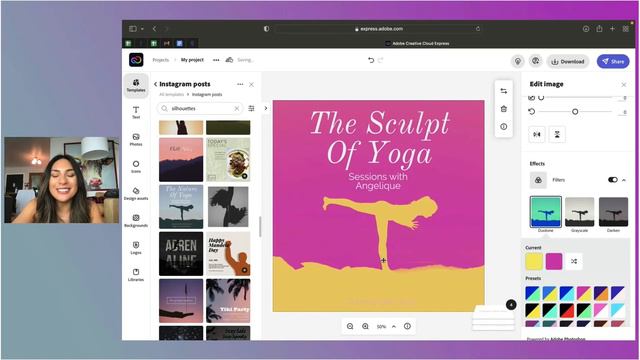Close the Edit image panel
This screenshot has width=640, height=360.
tap(624, 84)
